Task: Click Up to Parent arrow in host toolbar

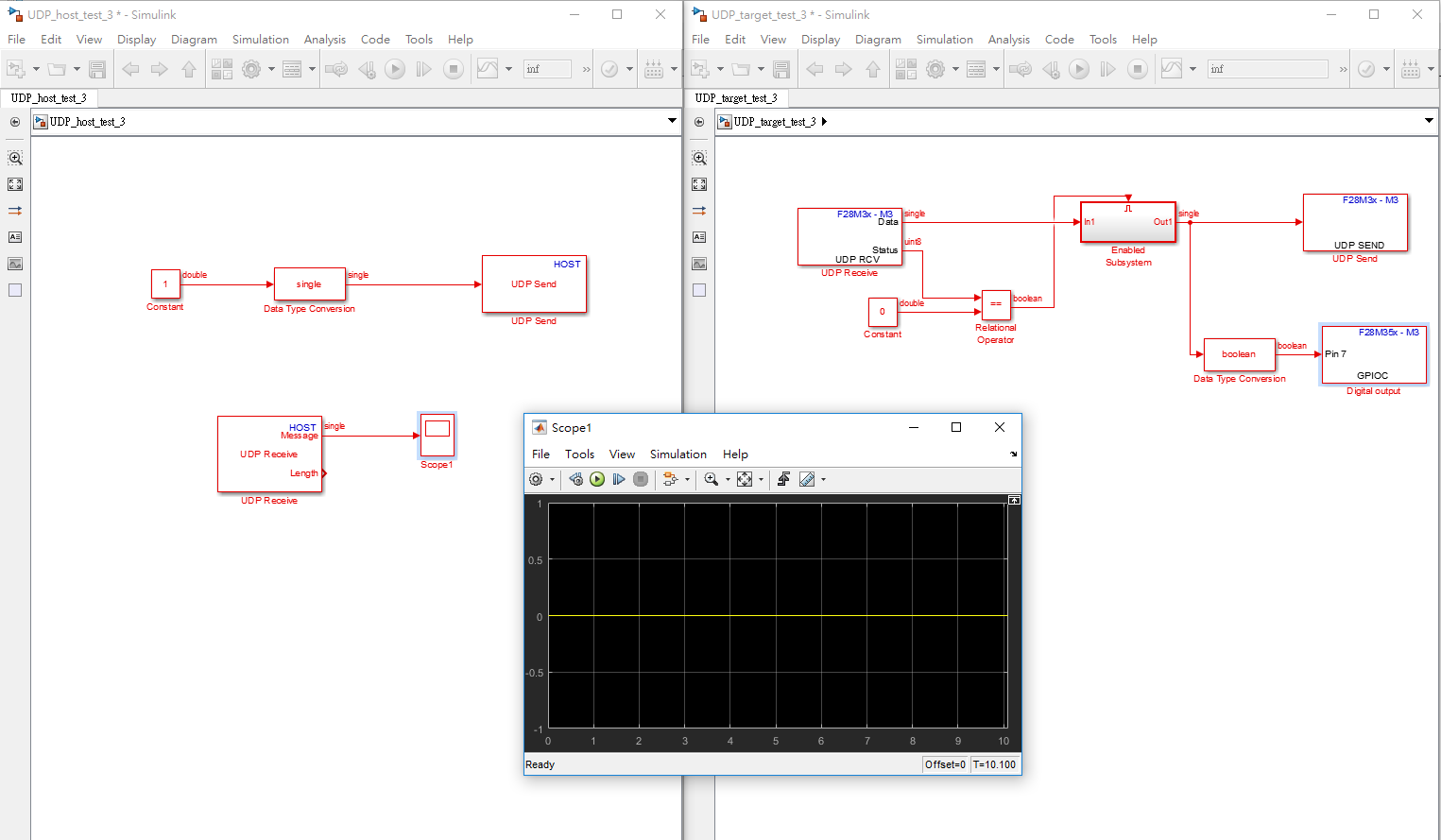Action: [189, 69]
